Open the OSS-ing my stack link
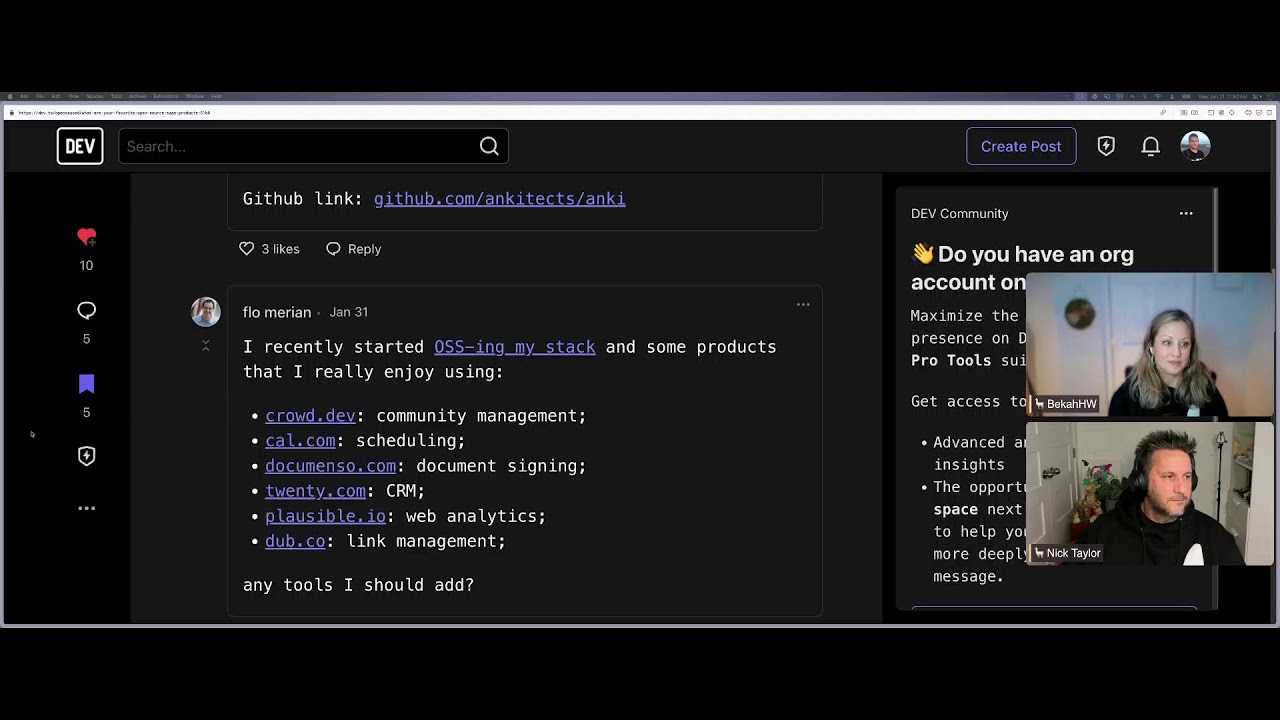1280x720 pixels. (515, 347)
